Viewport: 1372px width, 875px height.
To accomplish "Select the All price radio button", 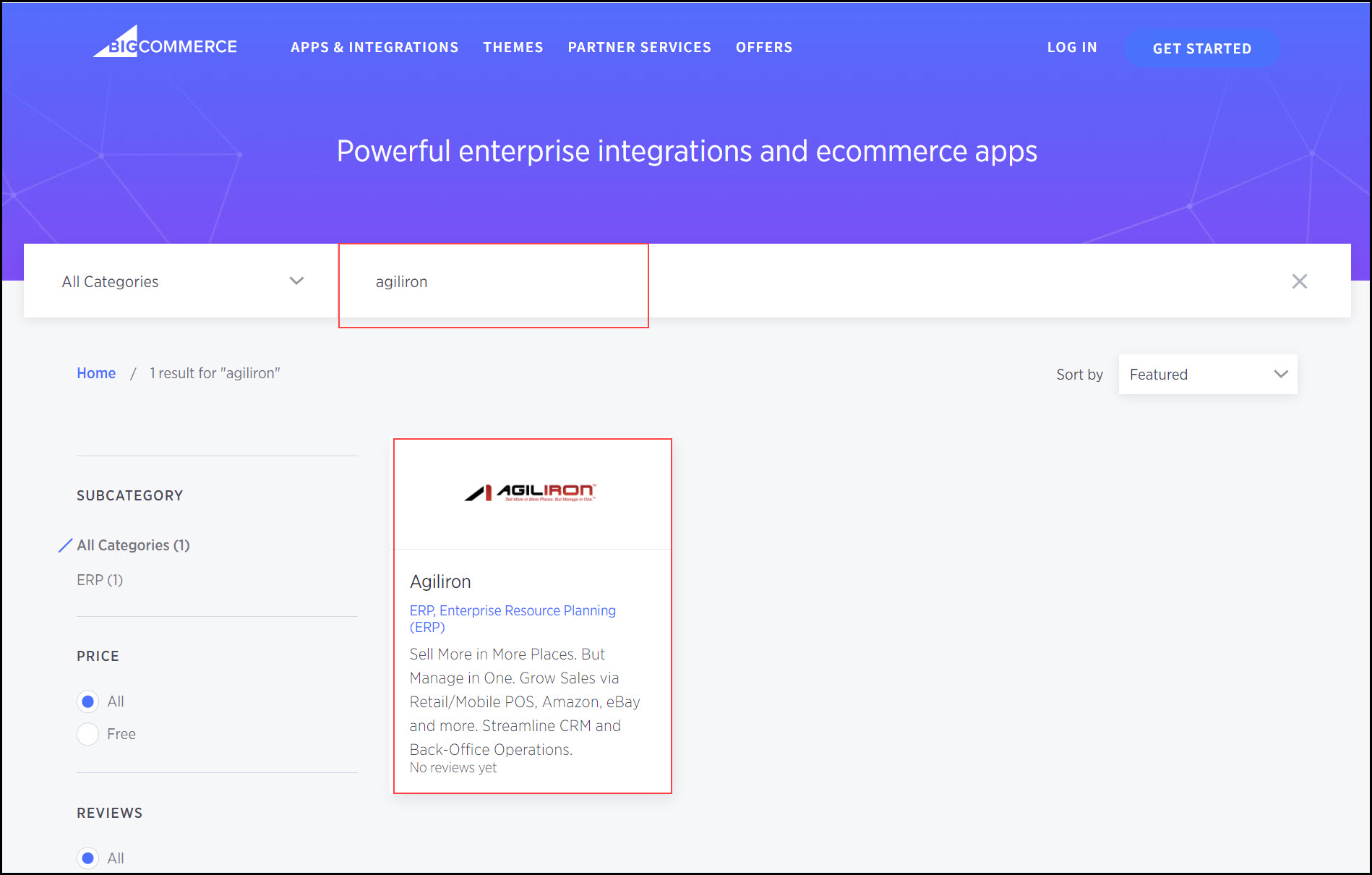I will pyautogui.click(x=88, y=701).
